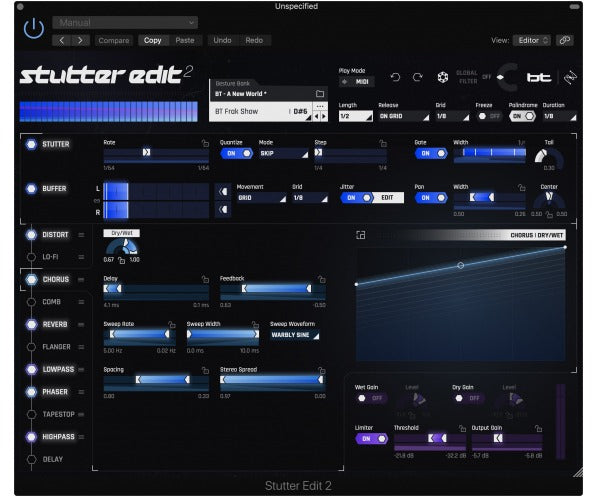Toggle the Limiter ON switch
This screenshot has height=497, width=597.
371,439
